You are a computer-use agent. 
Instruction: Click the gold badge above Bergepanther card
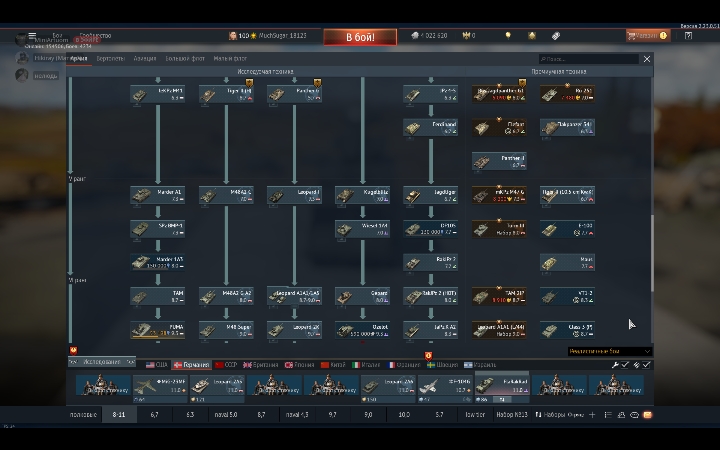[x=522, y=83]
